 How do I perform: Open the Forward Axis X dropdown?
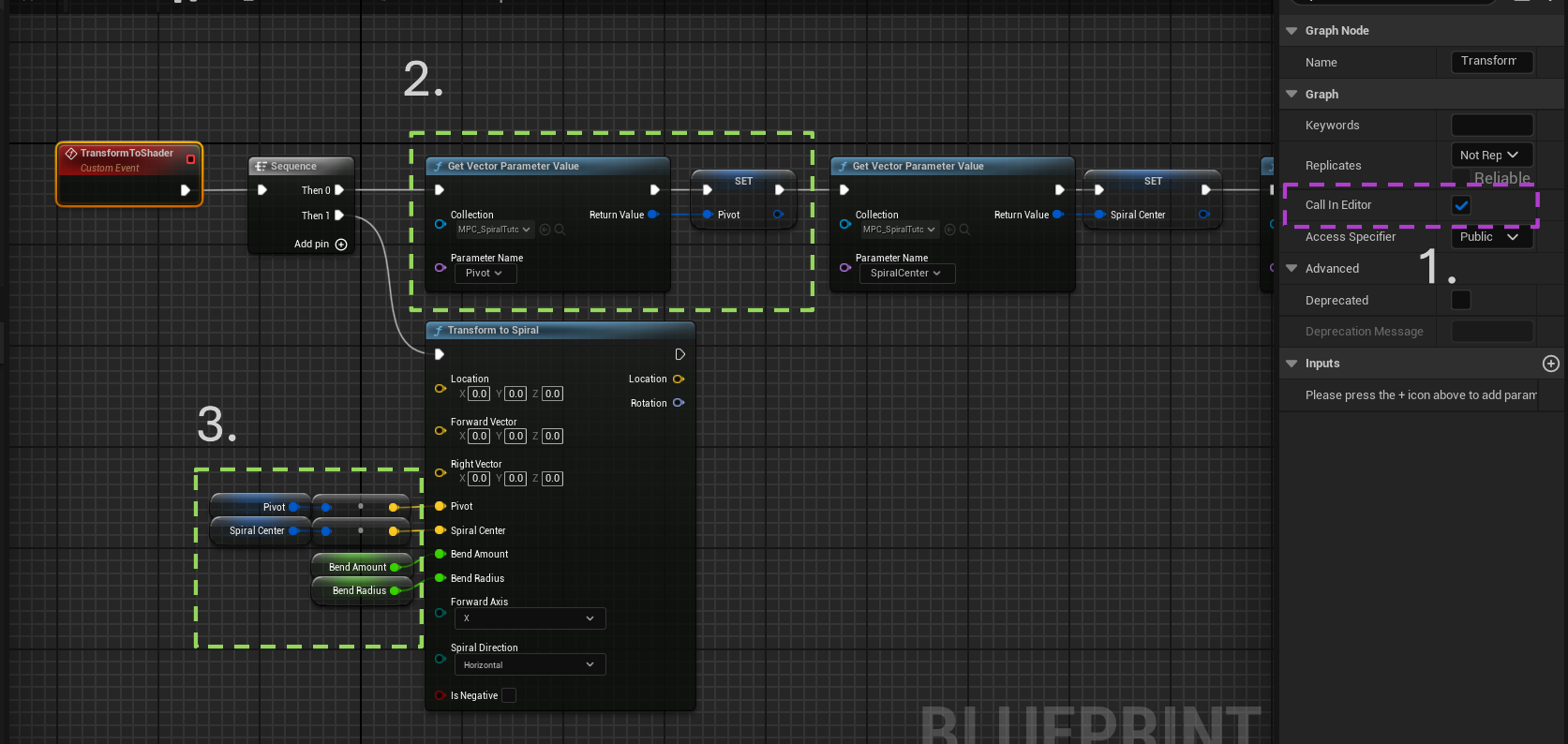(x=530, y=618)
